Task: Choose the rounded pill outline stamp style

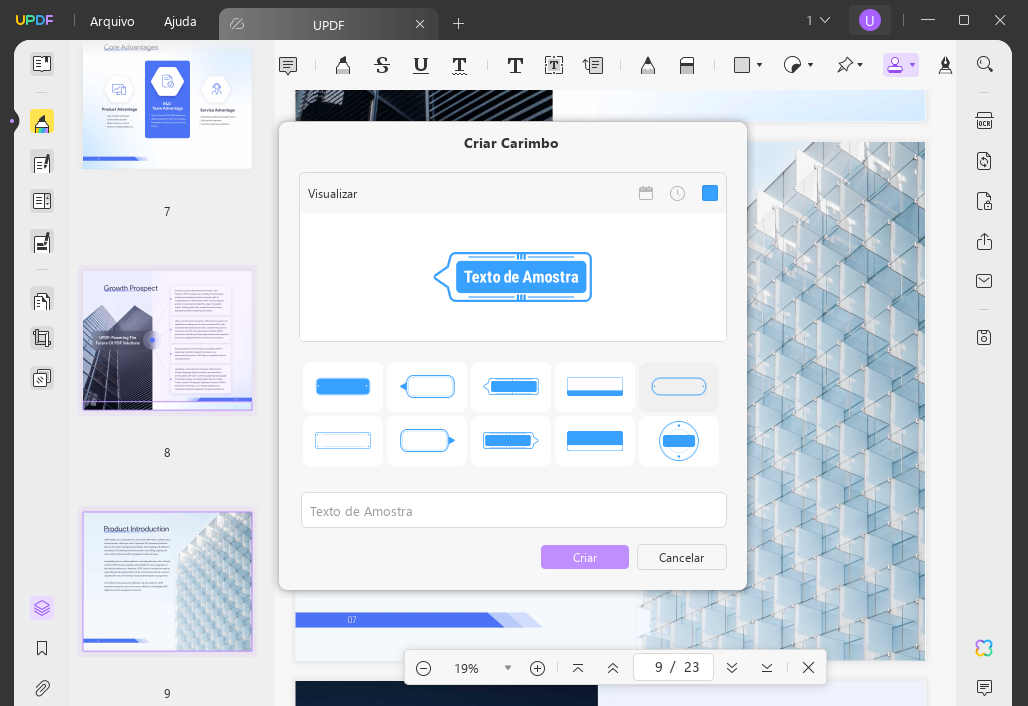Action: (679, 387)
